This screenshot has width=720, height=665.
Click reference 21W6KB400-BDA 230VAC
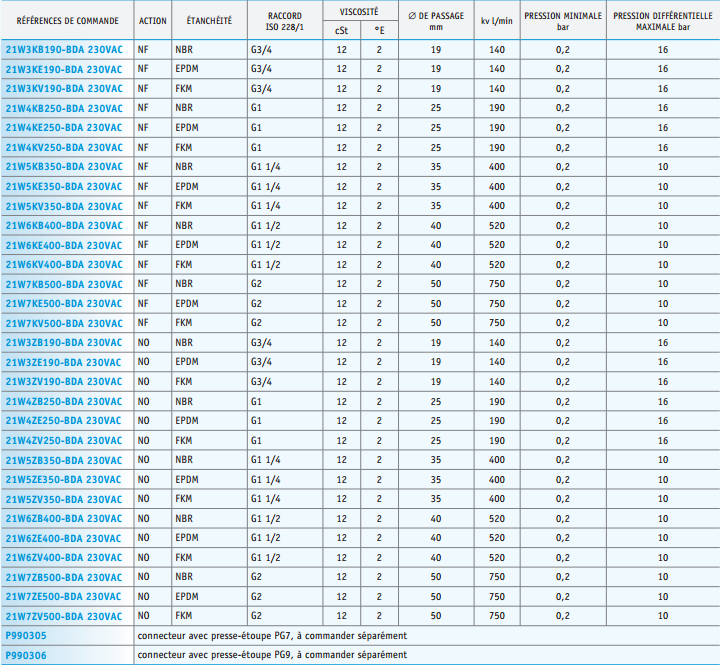pos(64,225)
